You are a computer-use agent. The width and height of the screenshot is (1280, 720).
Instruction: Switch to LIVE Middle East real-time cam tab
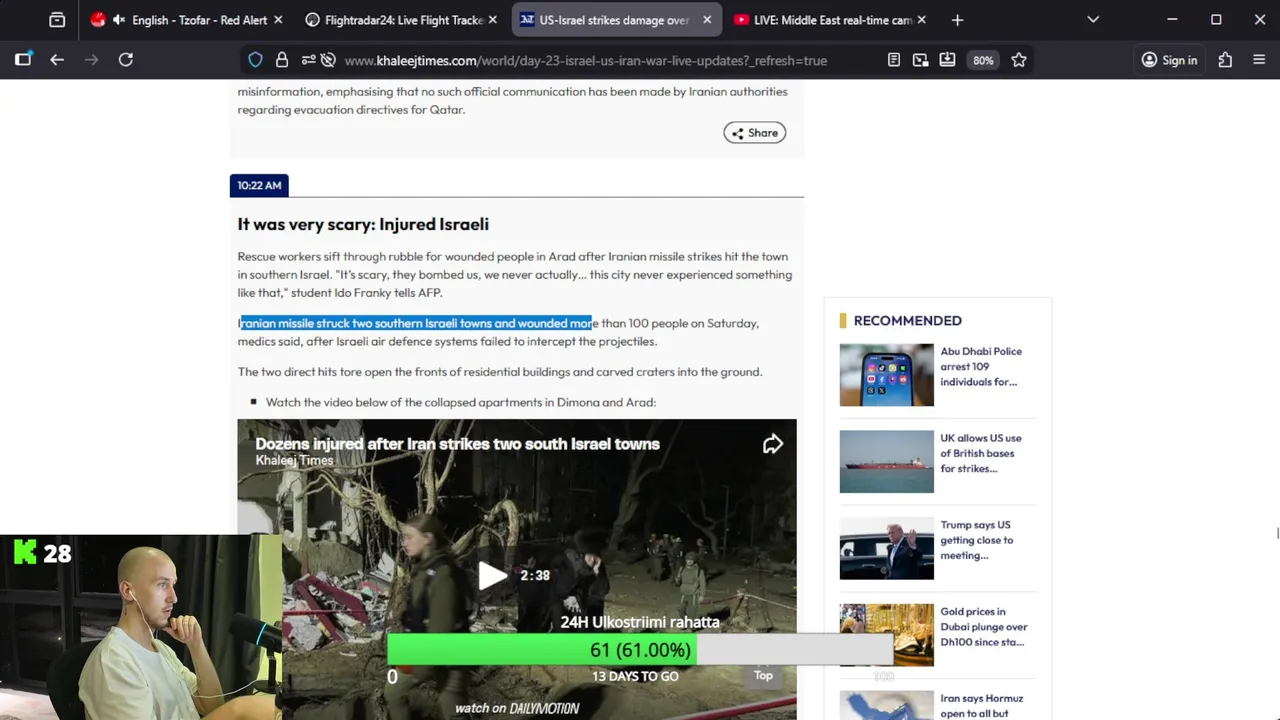click(830, 20)
